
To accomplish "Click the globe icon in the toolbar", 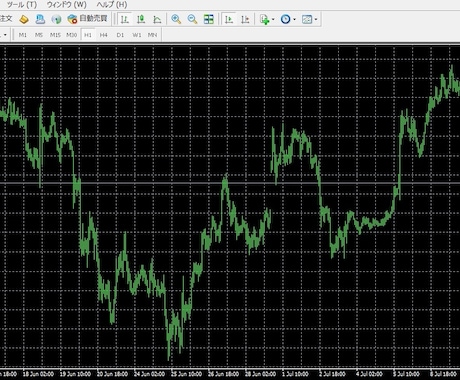I will (x=56, y=19).
